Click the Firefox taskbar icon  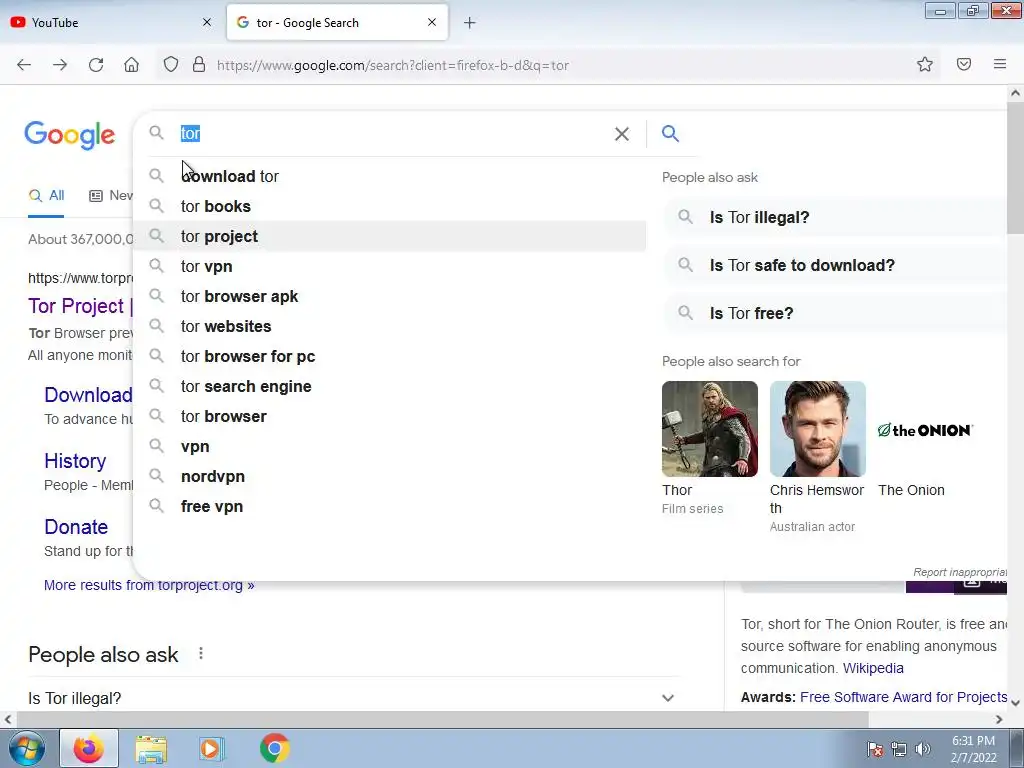tap(89, 748)
